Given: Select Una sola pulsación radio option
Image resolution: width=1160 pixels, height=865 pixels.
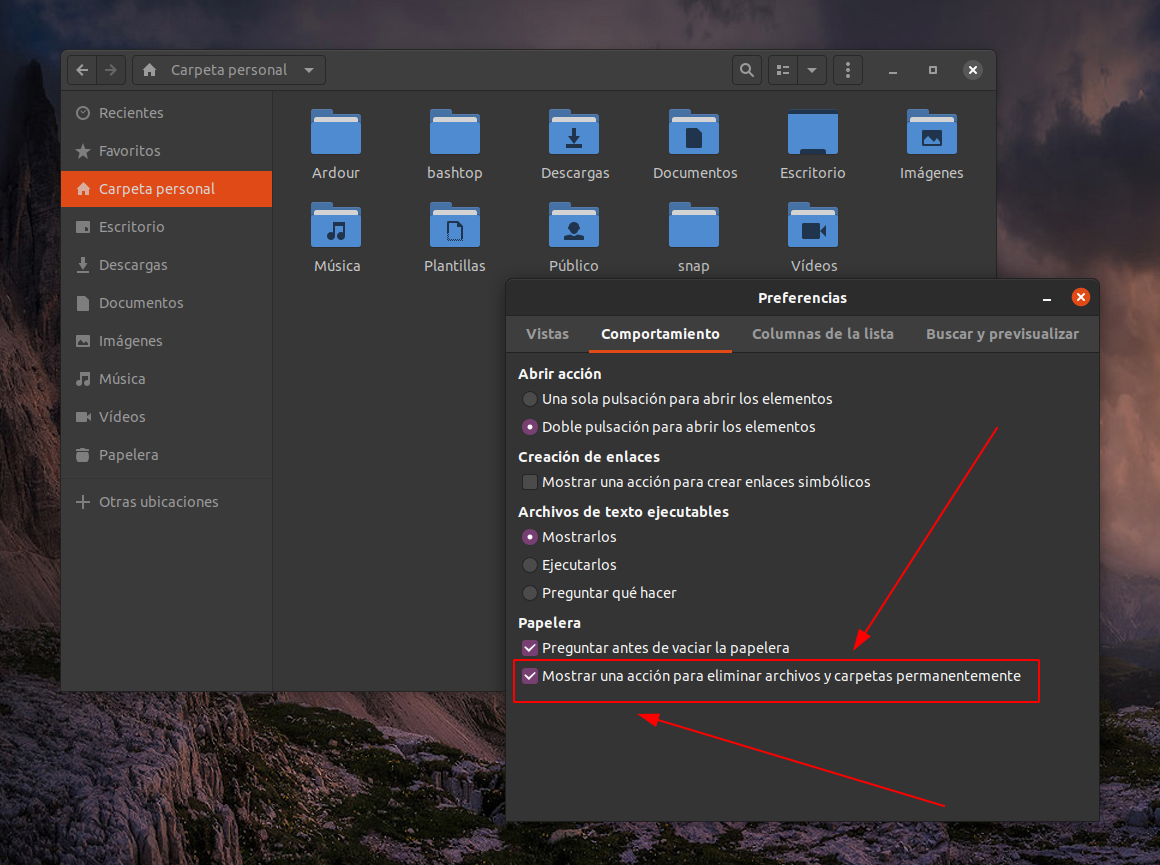Looking at the screenshot, I should pos(530,399).
